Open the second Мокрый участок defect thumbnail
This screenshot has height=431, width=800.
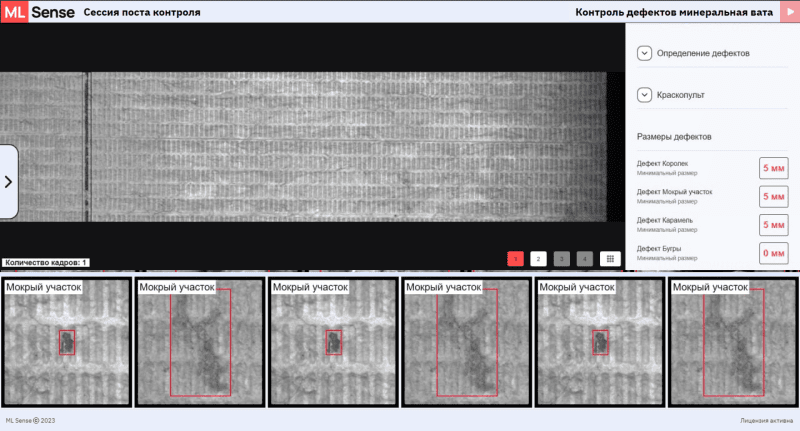pyautogui.click(x=199, y=342)
